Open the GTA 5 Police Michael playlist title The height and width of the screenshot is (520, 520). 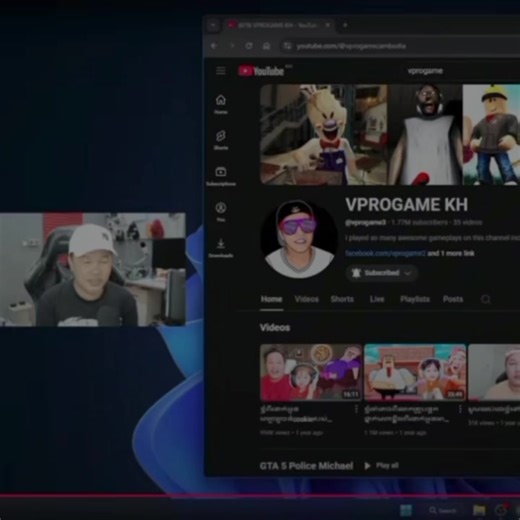pos(306,466)
